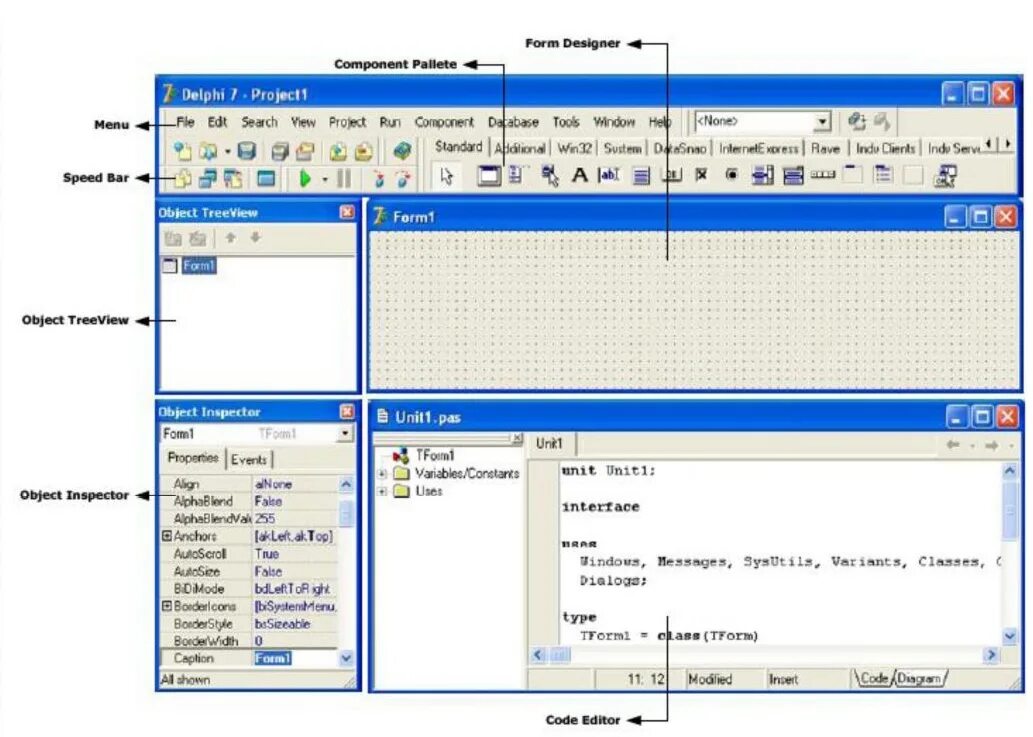Select the arrow pointer in component palette
This screenshot has width=1033, height=737.
click(447, 176)
